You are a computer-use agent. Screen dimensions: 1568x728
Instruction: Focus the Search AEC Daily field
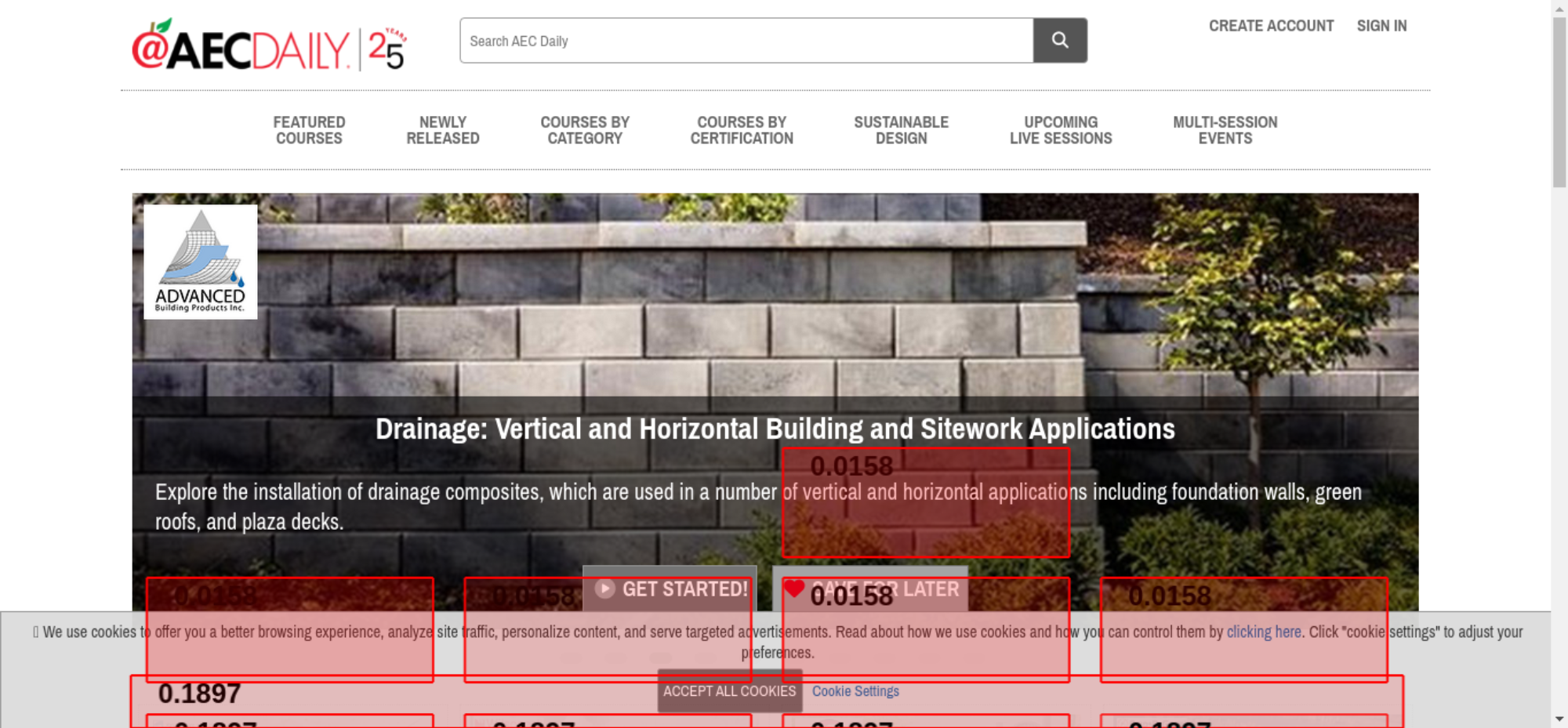point(746,41)
